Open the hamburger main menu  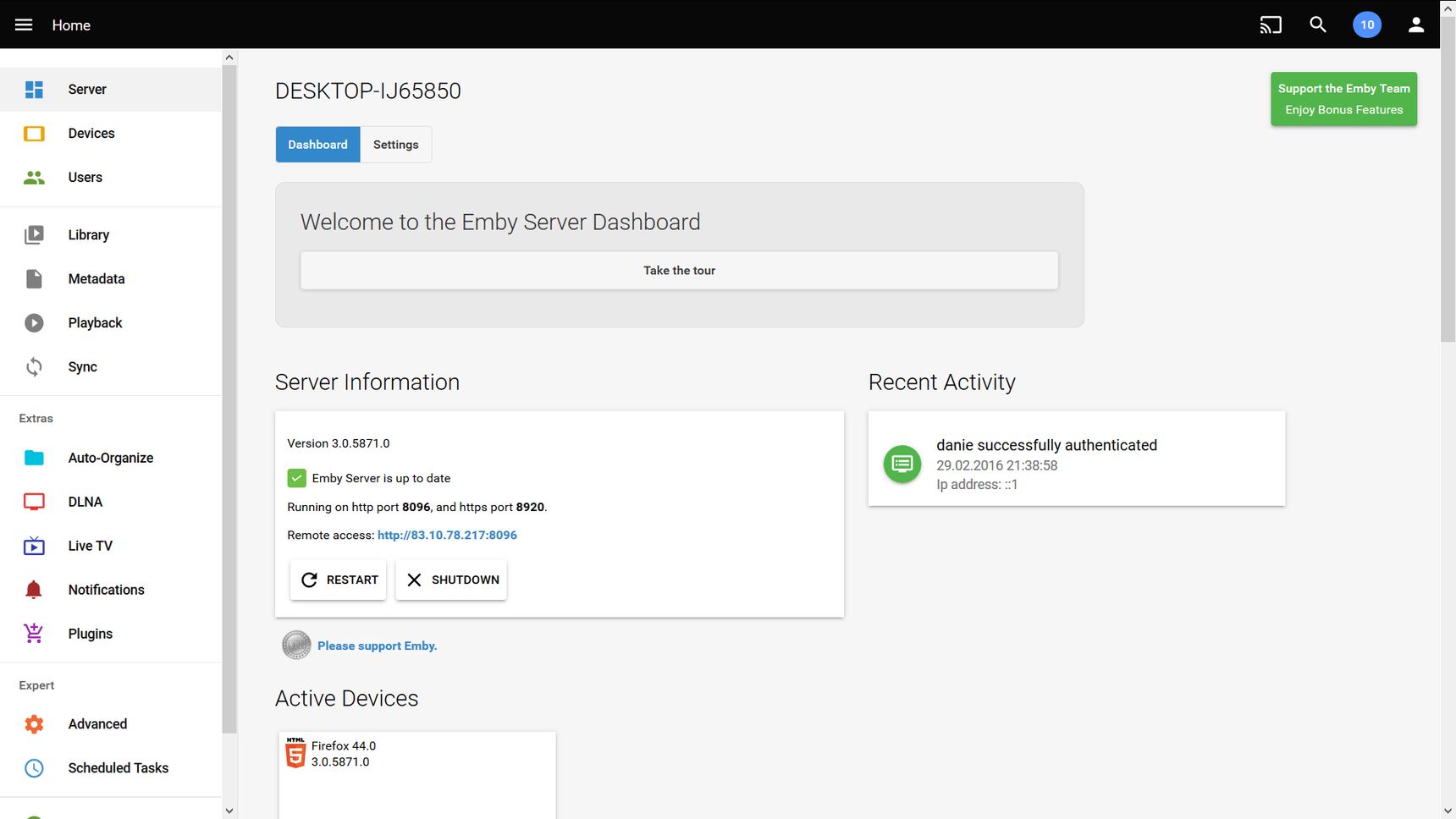(24, 25)
